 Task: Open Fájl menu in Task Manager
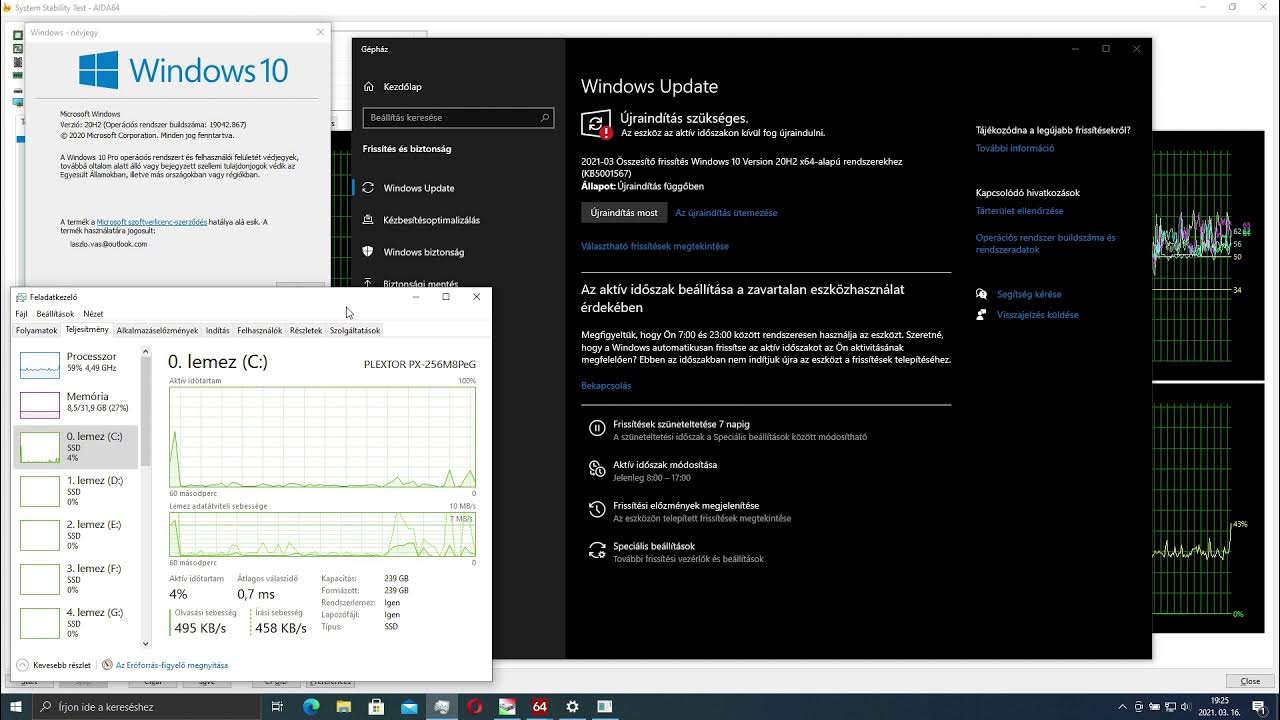(x=22, y=314)
